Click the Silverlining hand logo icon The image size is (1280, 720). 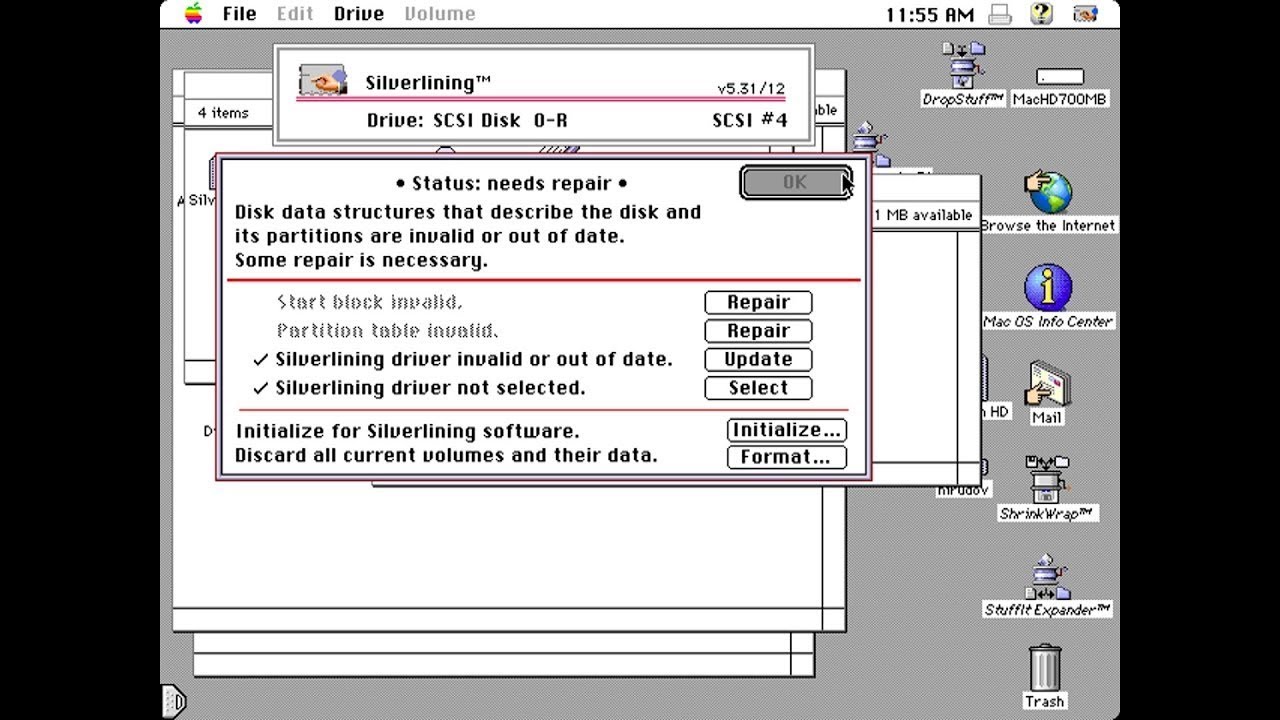[323, 81]
